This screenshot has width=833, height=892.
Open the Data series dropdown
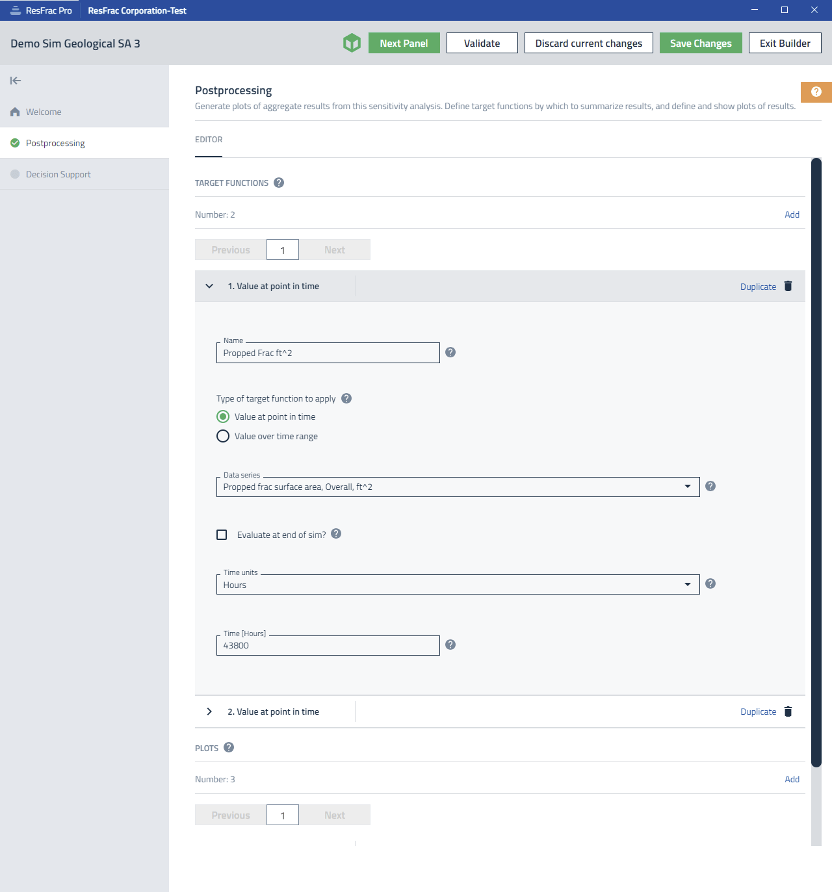pyautogui.click(x=457, y=487)
